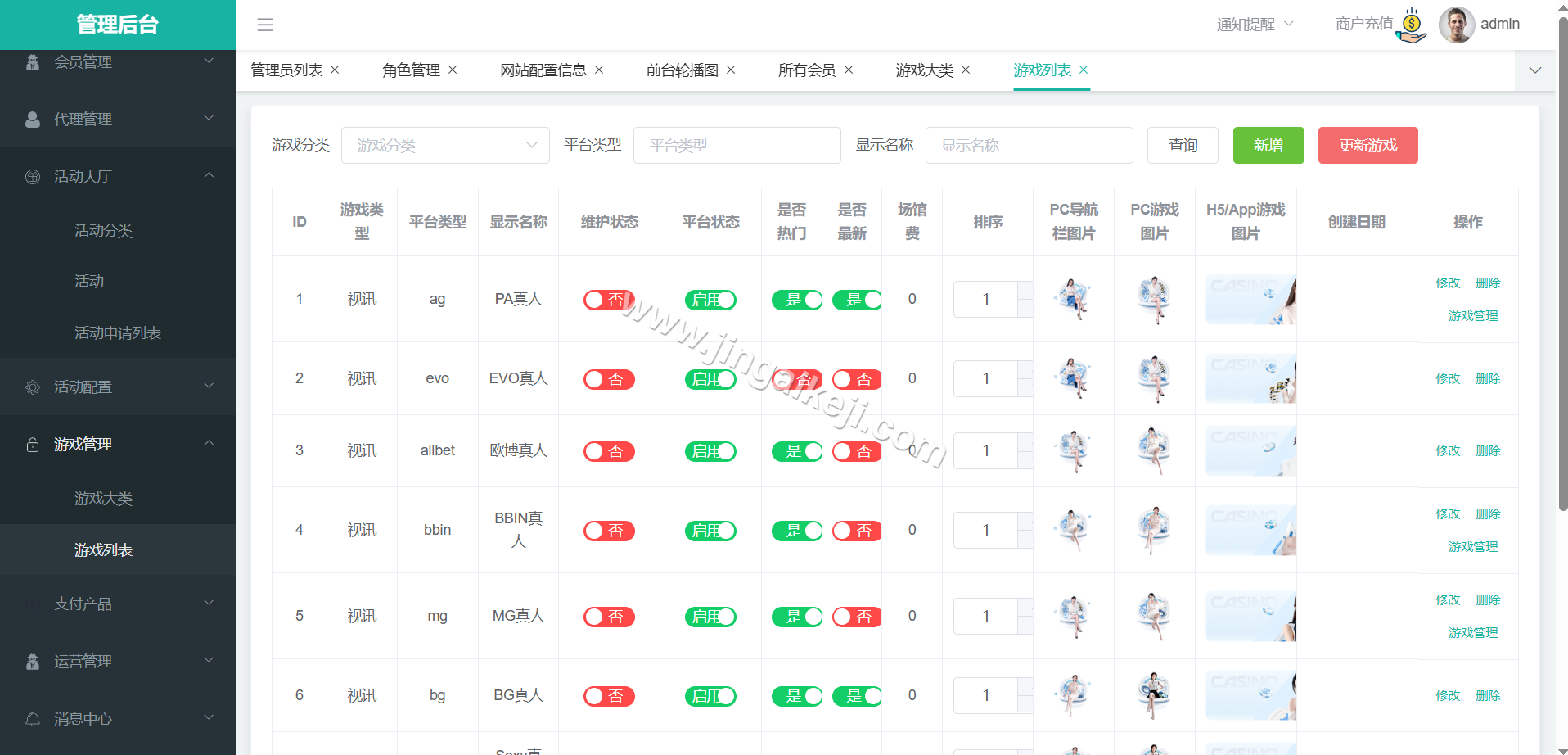Open the 活动大厅 menu icon
The height and width of the screenshot is (755, 1568).
[x=33, y=176]
